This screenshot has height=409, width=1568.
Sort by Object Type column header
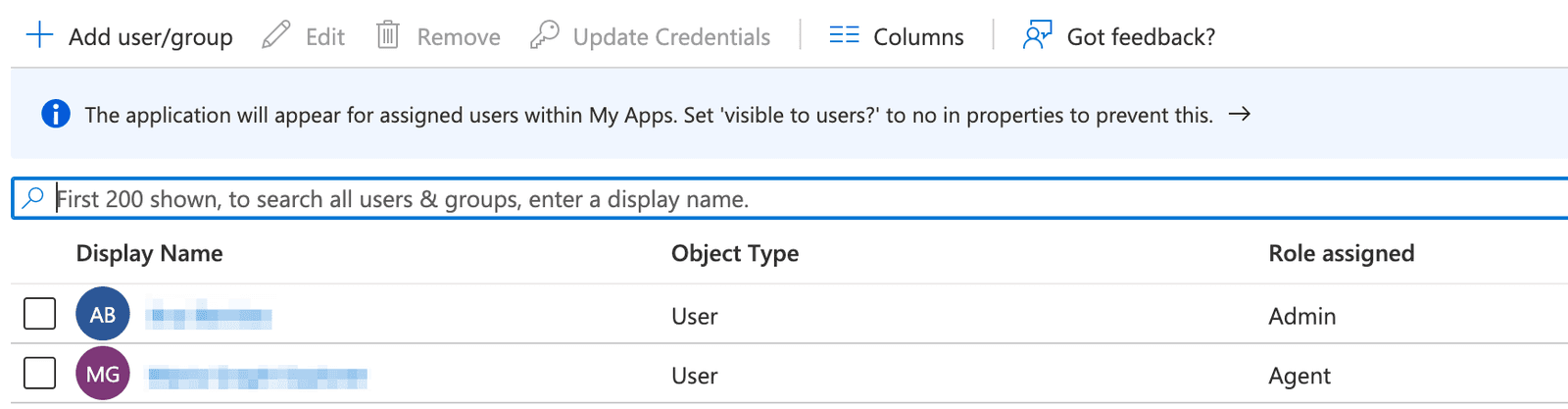coord(734,254)
